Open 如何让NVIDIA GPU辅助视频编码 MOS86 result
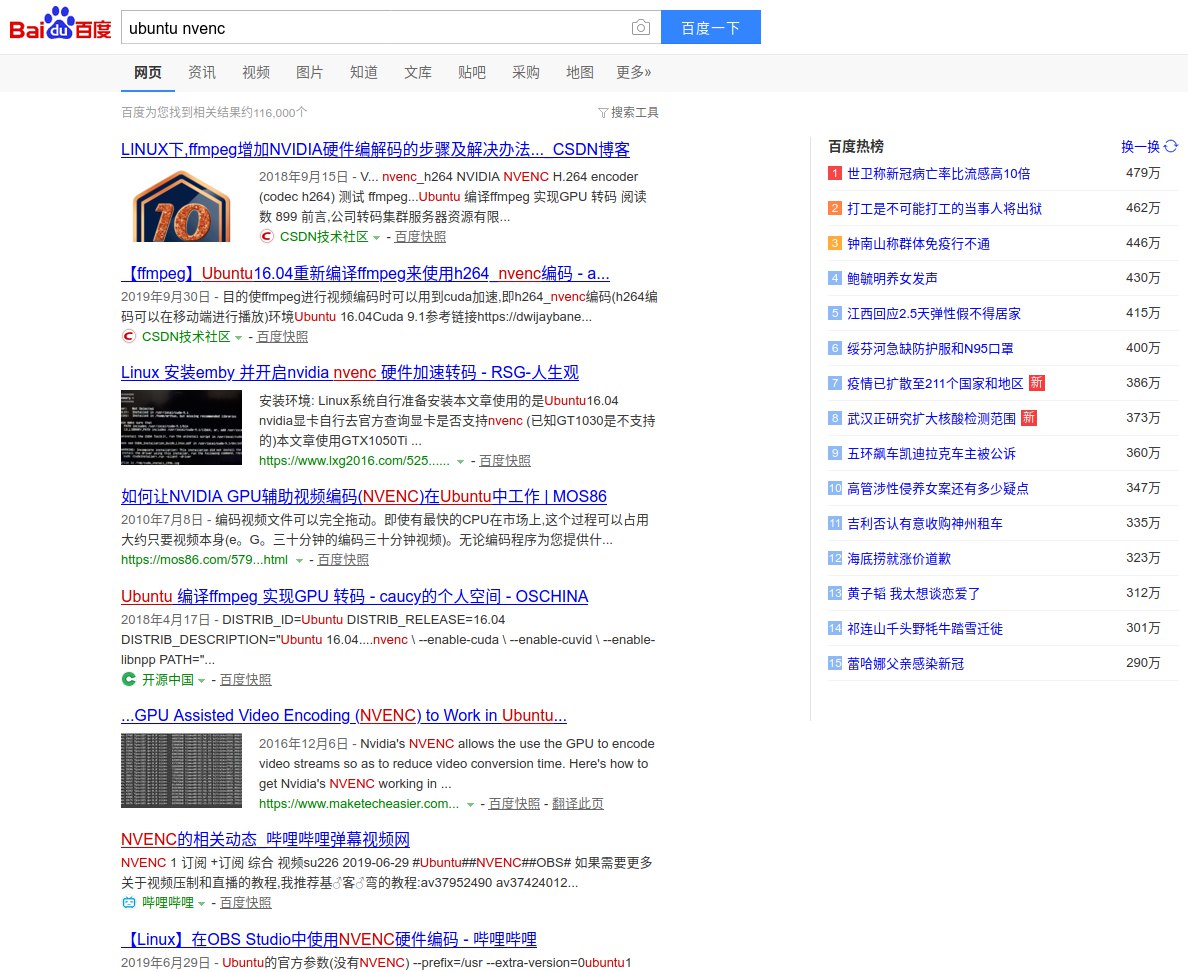This screenshot has width=1188, height=972. [x=364, y=496]
